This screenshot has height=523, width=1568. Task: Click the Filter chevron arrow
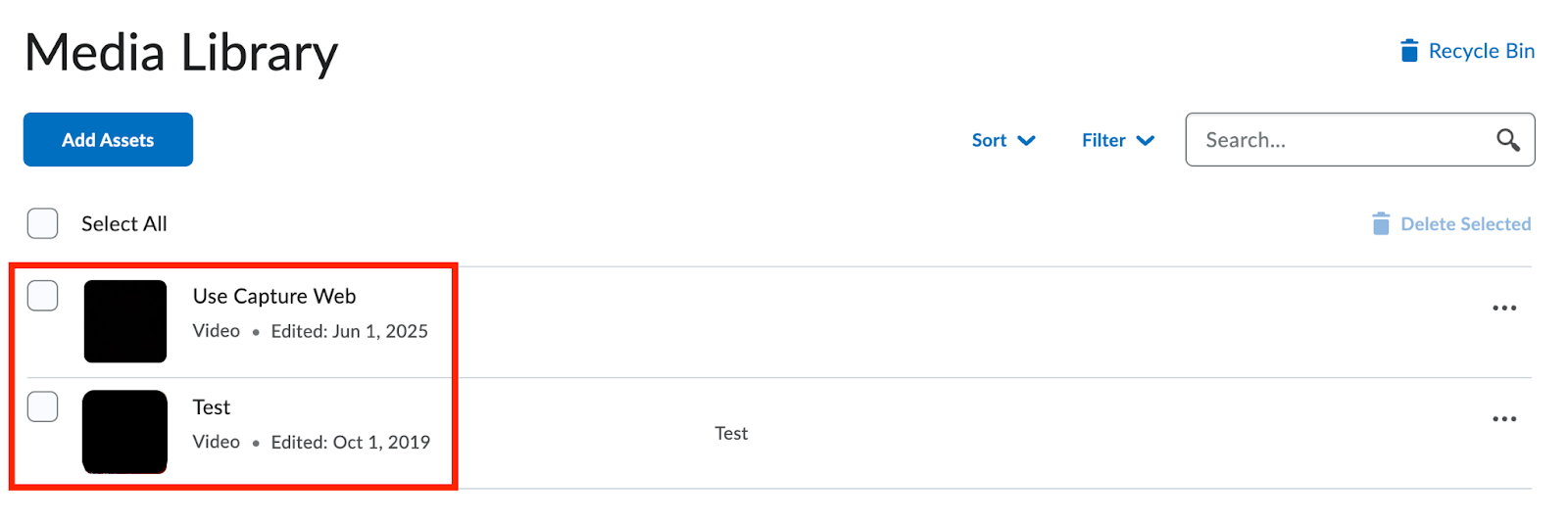(1145, 140)
